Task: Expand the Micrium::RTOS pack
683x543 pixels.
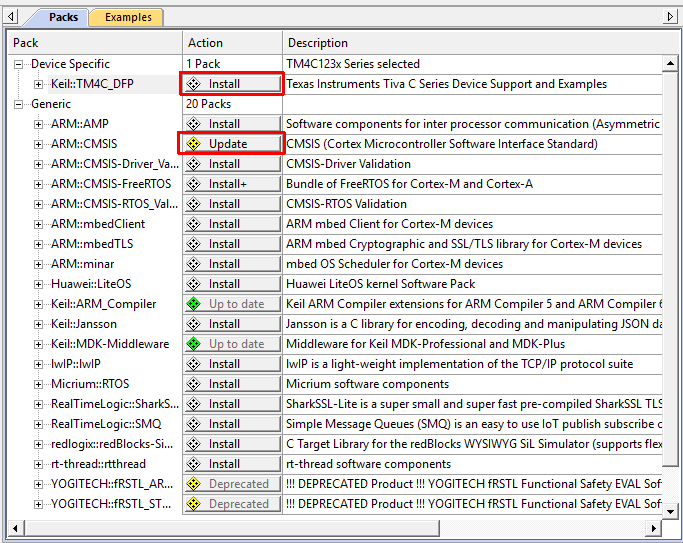Action: (x=38, y=384)
